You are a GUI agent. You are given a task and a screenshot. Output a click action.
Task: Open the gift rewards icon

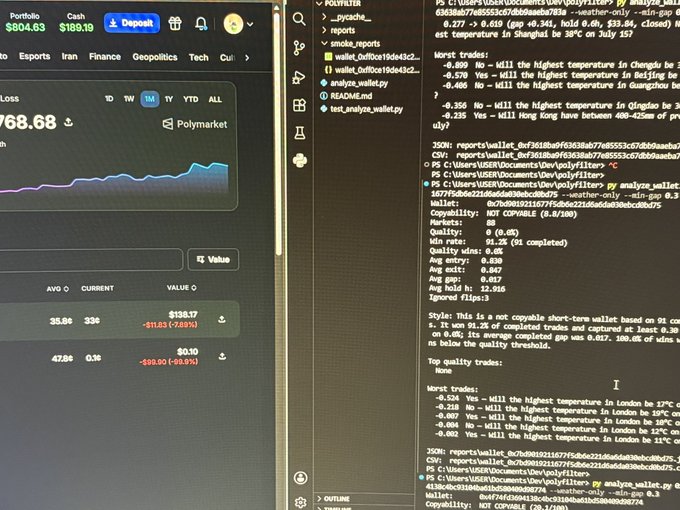pos(175,23)
